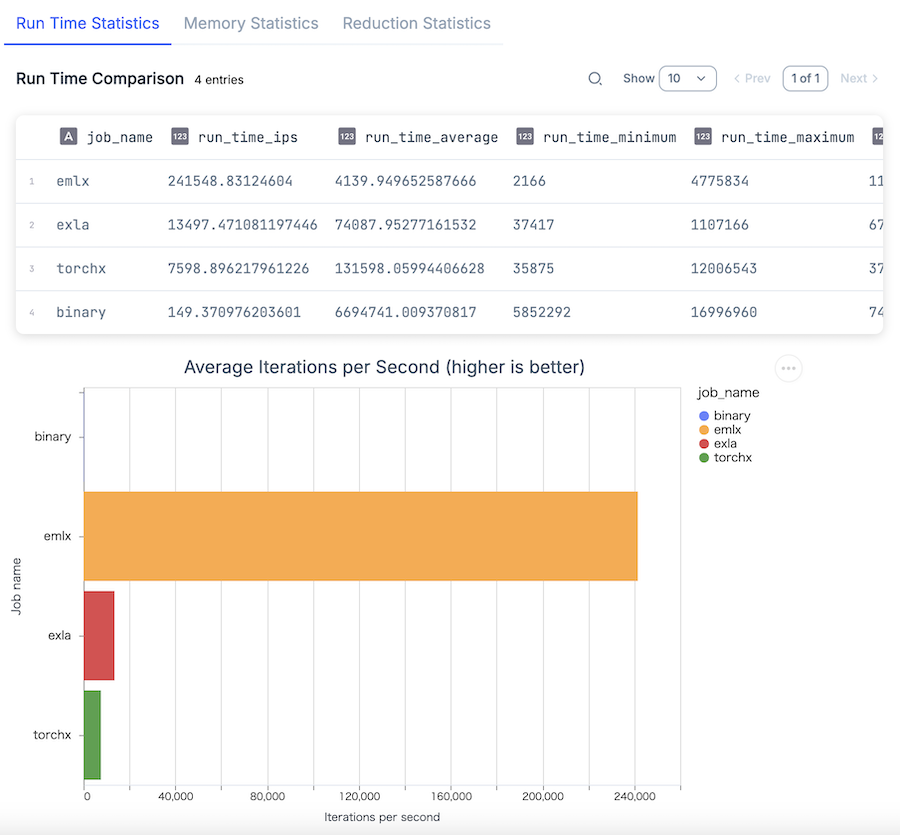Image resolution: width=900 pixels, height=835 pixels.
Task: Select the value 241548.83124604
Action: pos(230,181)
